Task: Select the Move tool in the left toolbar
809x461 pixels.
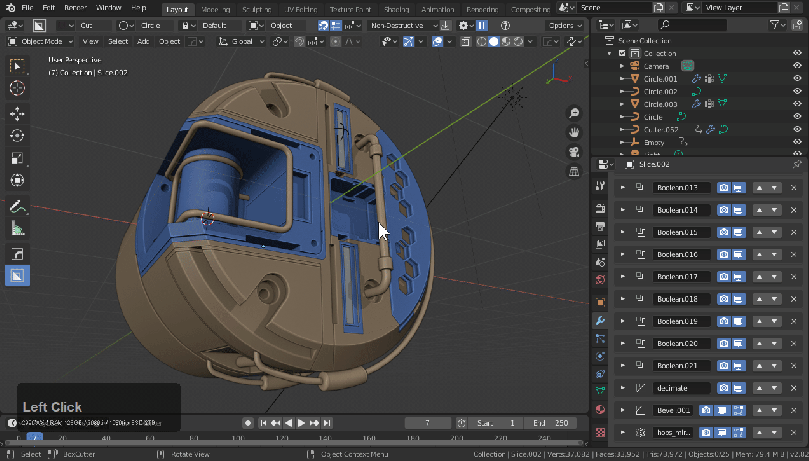Action: 17,112
